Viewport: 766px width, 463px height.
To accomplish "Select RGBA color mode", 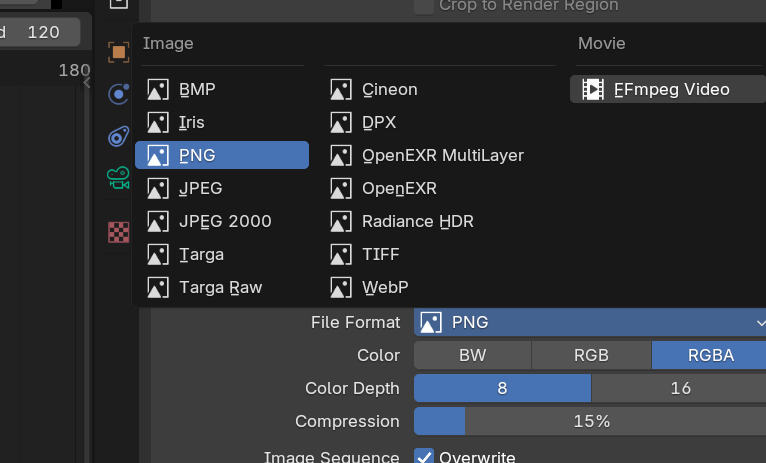I will tap(709, 355).
